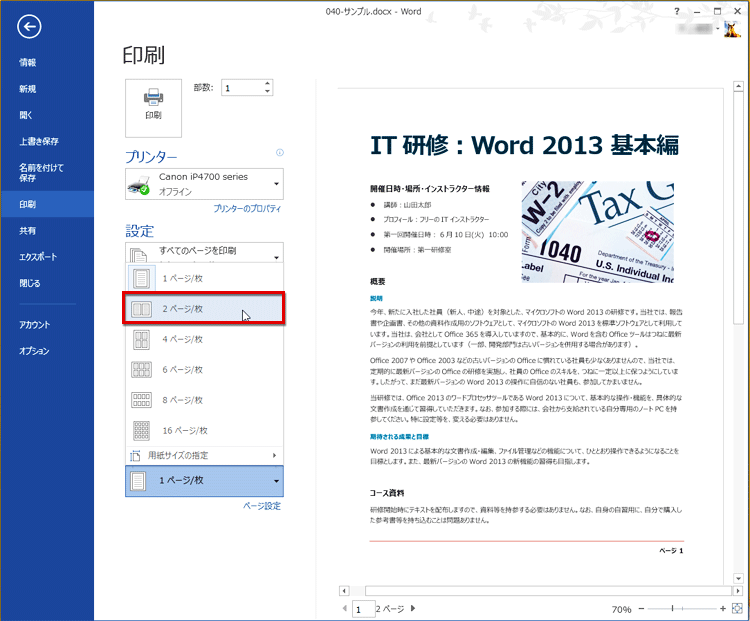750x621 pixels.
Task: Open プリンターのプロパティ link
Action: pyautogui.click(x=247, y=209)
